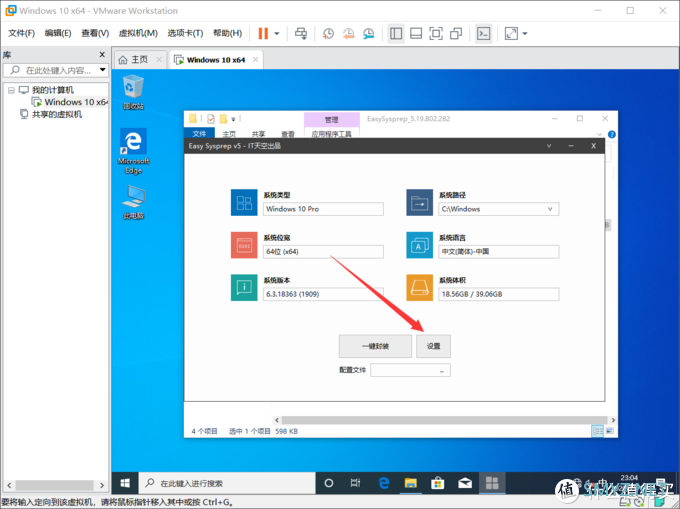Click the Explorer horizontal scrollbar
The image size is (680, 509).
(444, 420)
